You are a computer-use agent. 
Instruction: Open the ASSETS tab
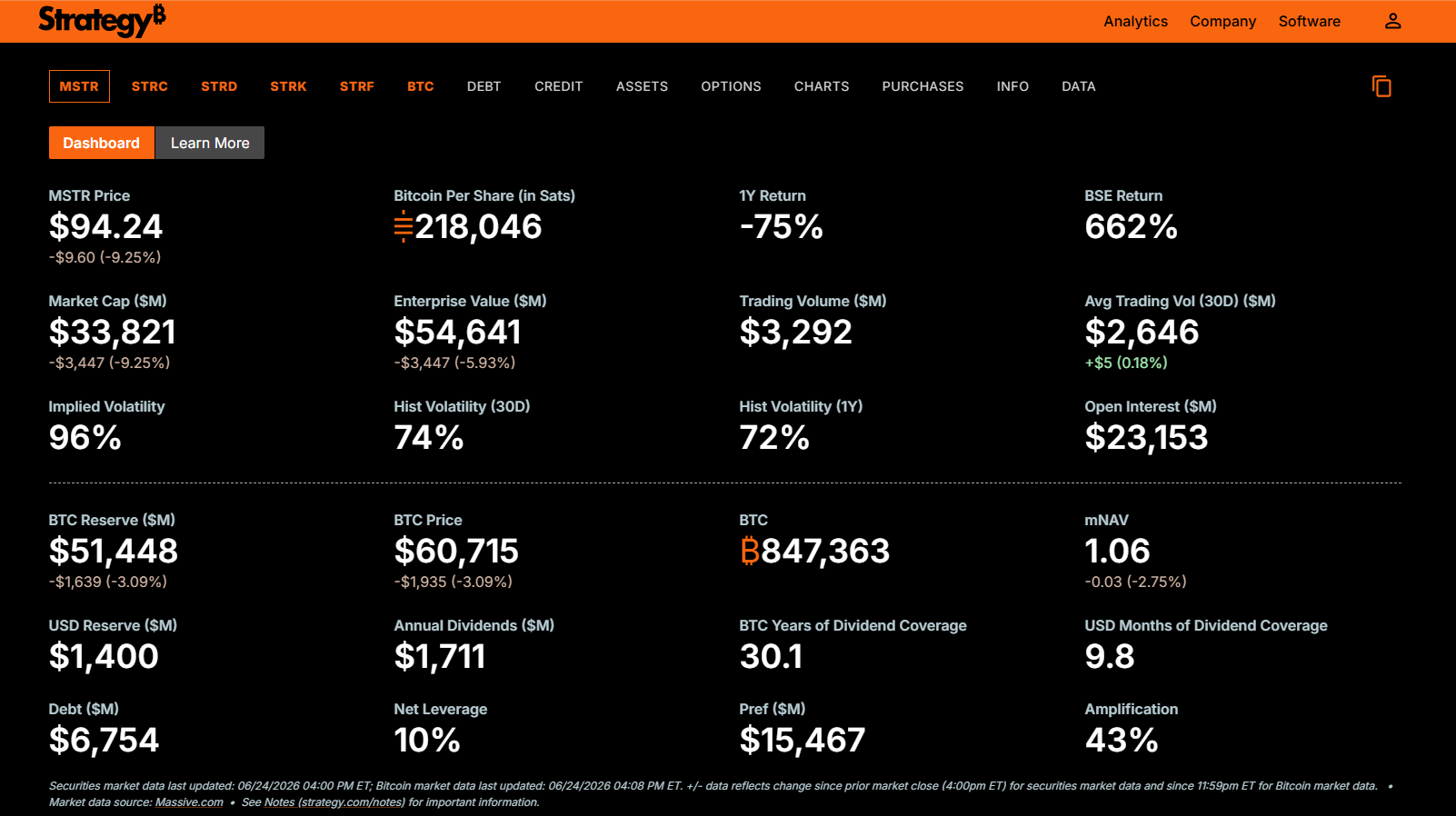642,86
